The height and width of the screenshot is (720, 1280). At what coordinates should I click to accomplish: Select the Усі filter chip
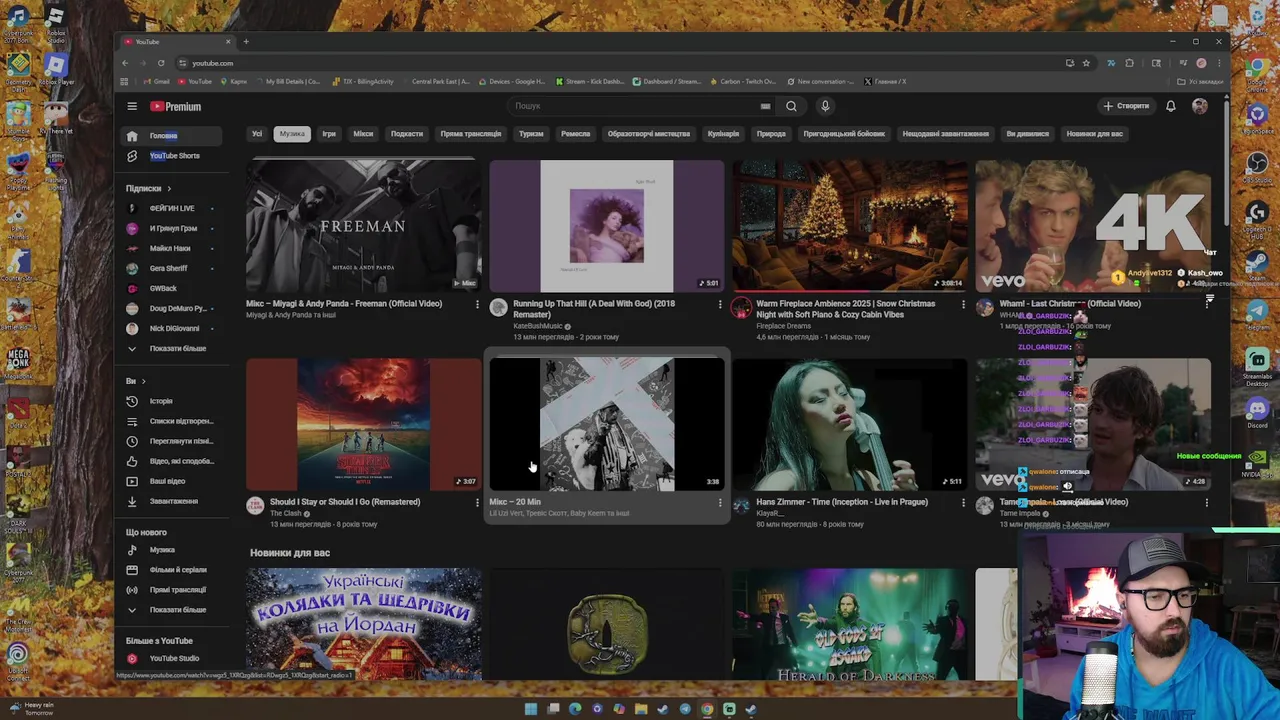257,134
